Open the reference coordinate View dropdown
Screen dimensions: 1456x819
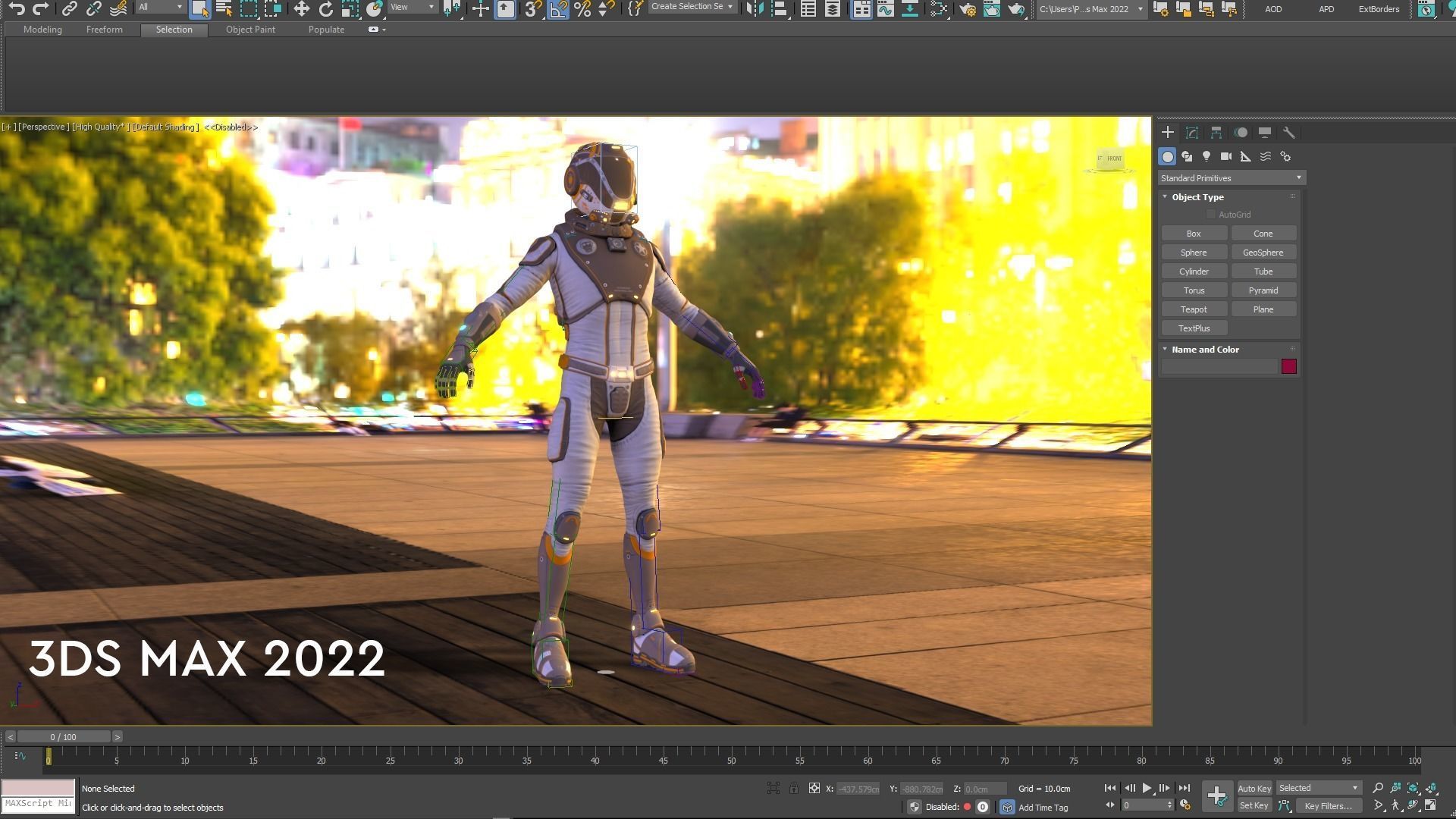[x=413, y=7]
